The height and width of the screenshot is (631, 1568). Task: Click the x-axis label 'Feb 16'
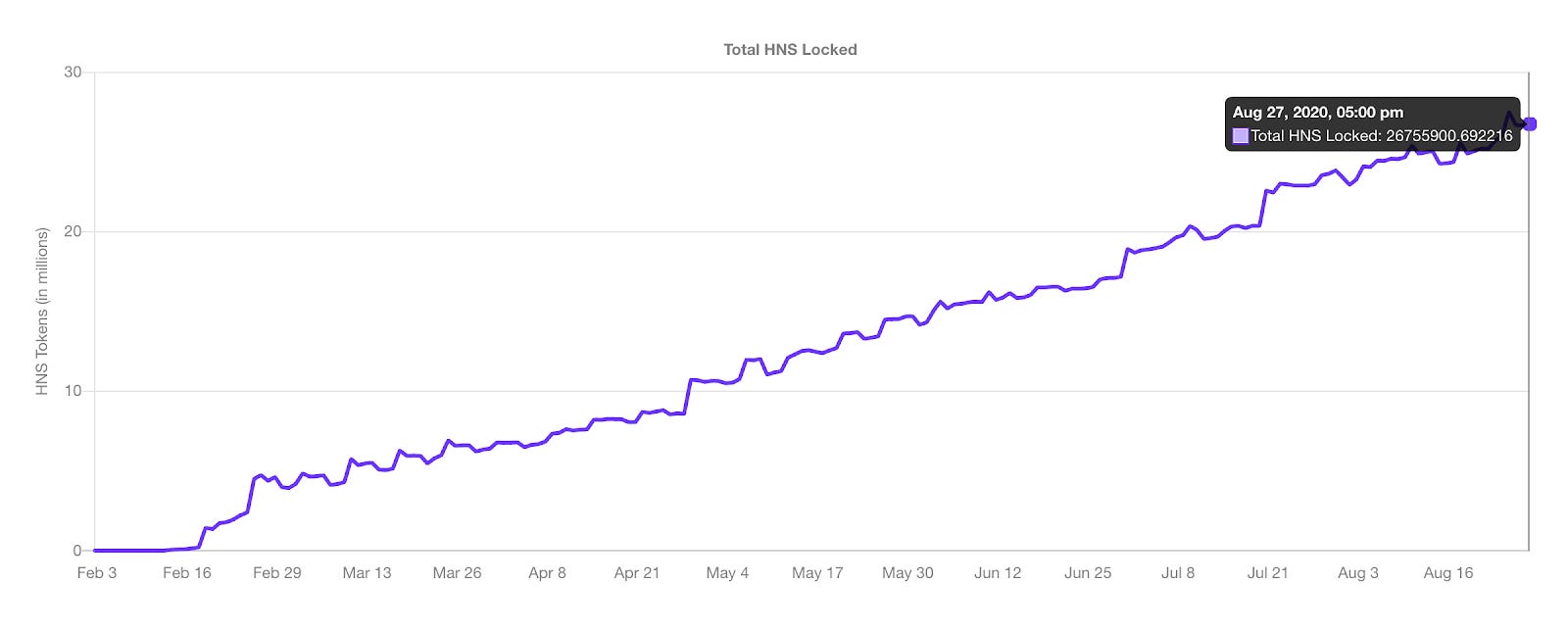pyautogui.click(x=186, y=573)
